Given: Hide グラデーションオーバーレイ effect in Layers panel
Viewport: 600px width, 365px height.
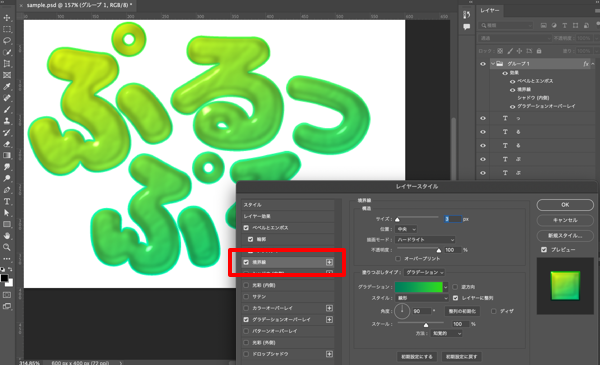Looking at the screenshot, I should click(x=512, y=106).
